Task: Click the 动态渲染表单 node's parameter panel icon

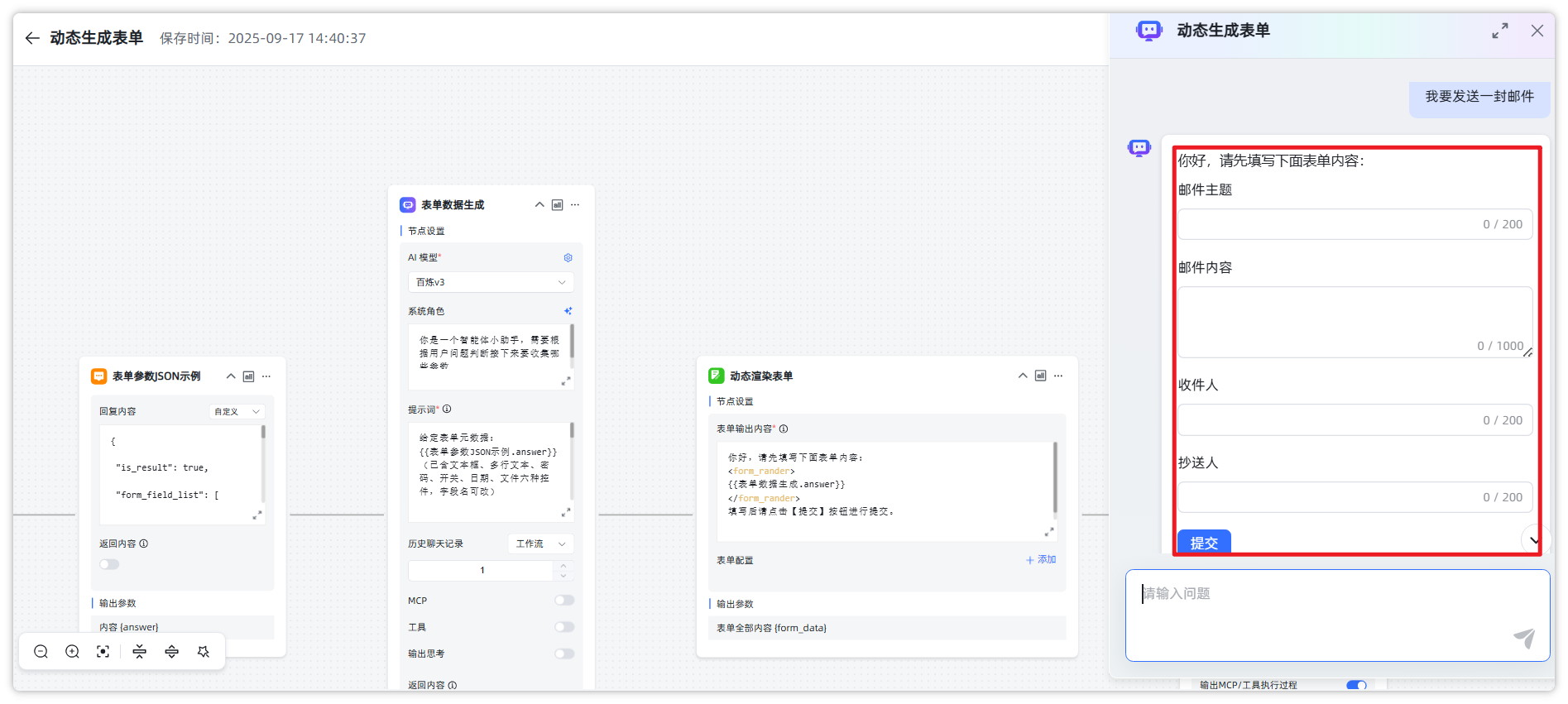Action: 1041,376
